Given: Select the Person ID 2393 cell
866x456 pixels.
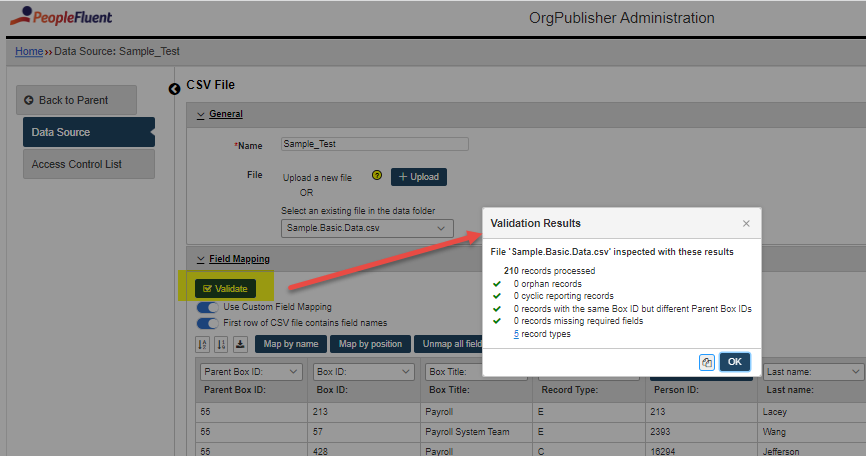Looking at the screenshot, I should point(701,432).
